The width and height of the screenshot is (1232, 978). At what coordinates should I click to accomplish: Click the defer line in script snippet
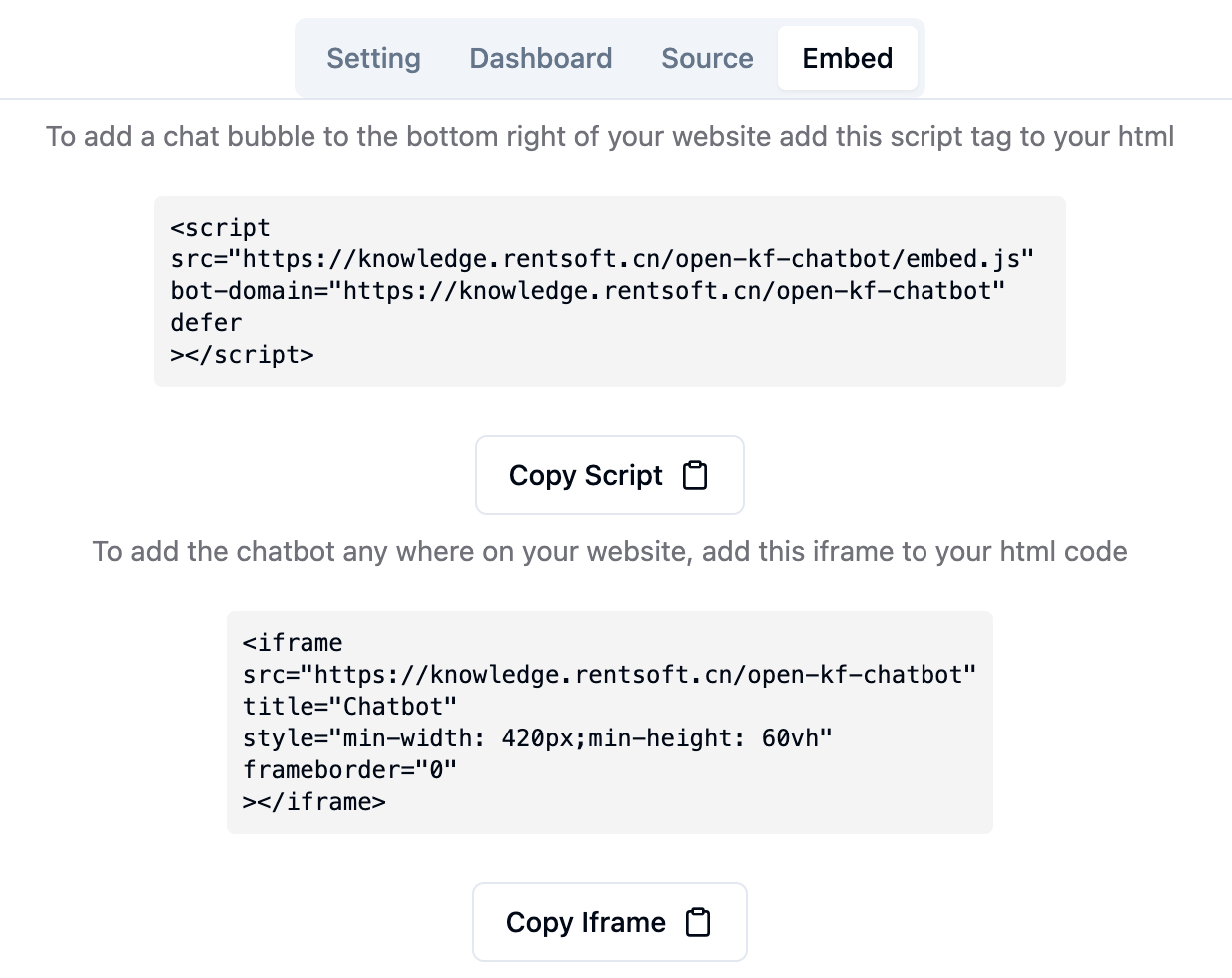207,323
